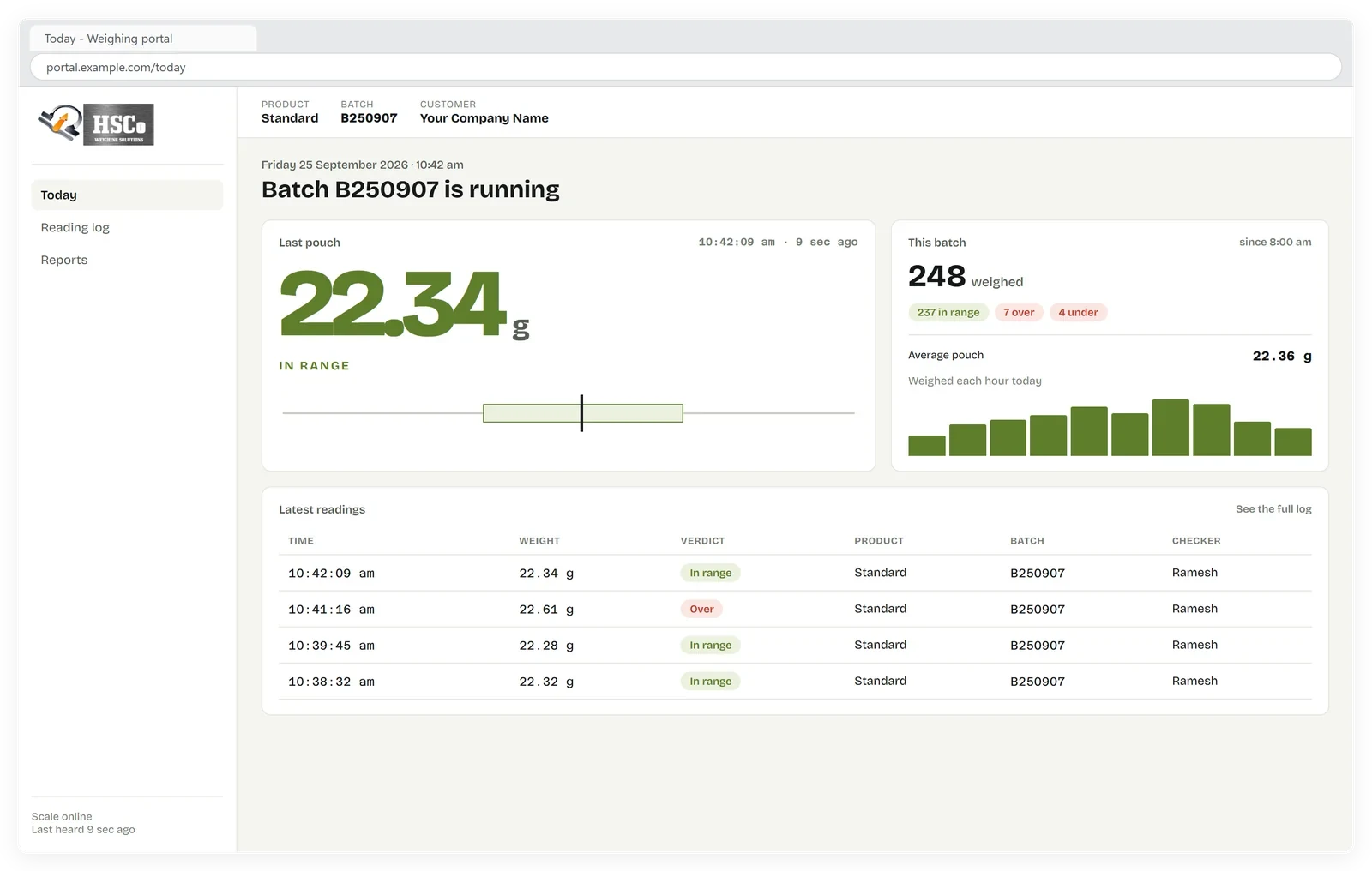Screen dimensions: 1372x871
Task: Click the header batch value B250907
Action: tap(369, 118)
